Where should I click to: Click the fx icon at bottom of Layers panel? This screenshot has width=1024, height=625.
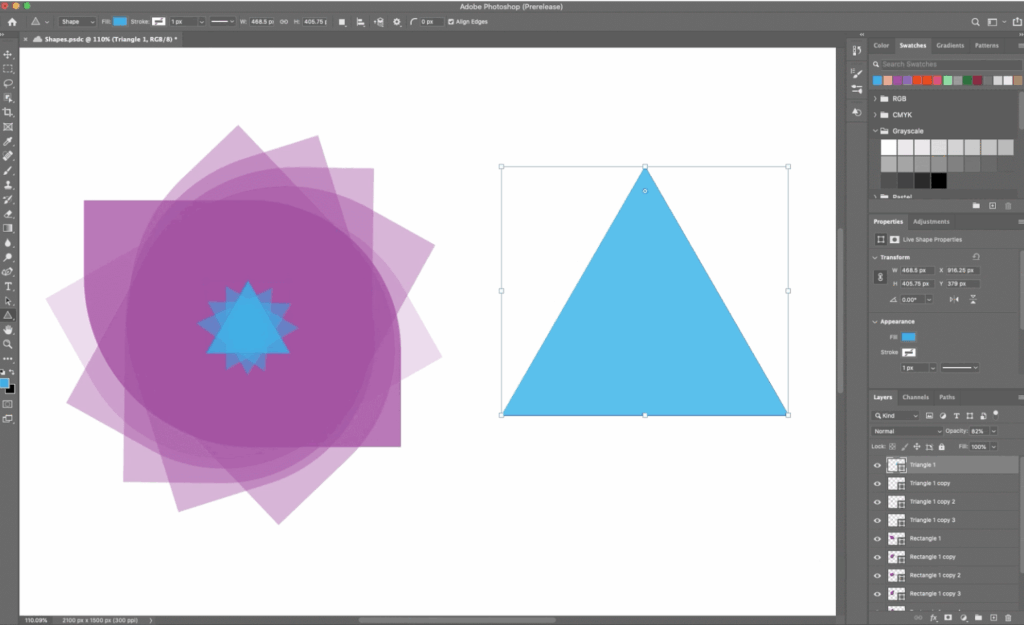[932, 617]
